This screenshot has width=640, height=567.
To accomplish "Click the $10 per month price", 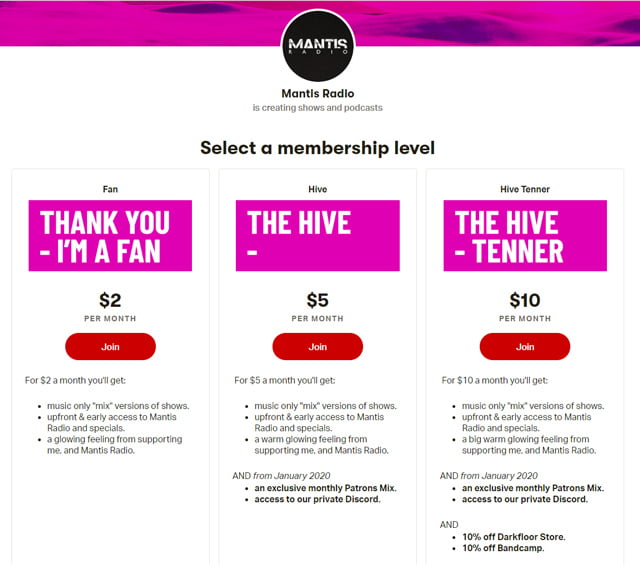I will point(525,300).
